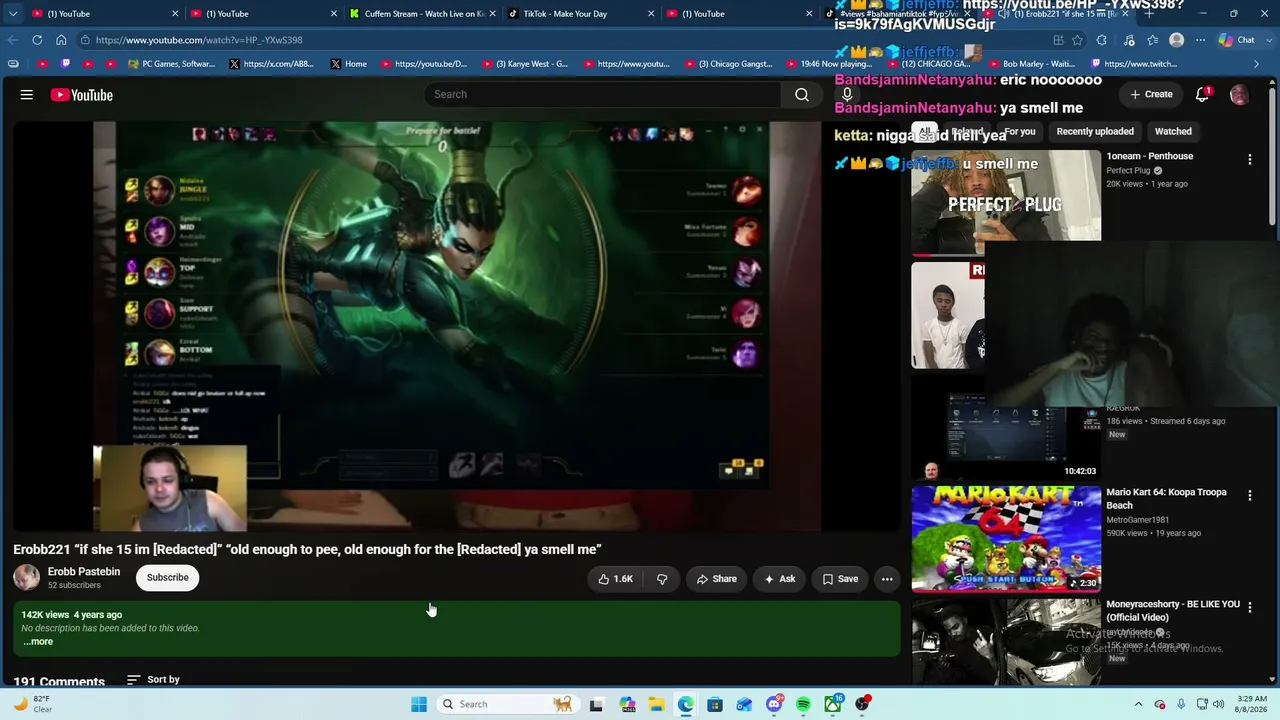Dislike the Erobb221 video
Screen dimensions: 1280x720
point(662,579)
